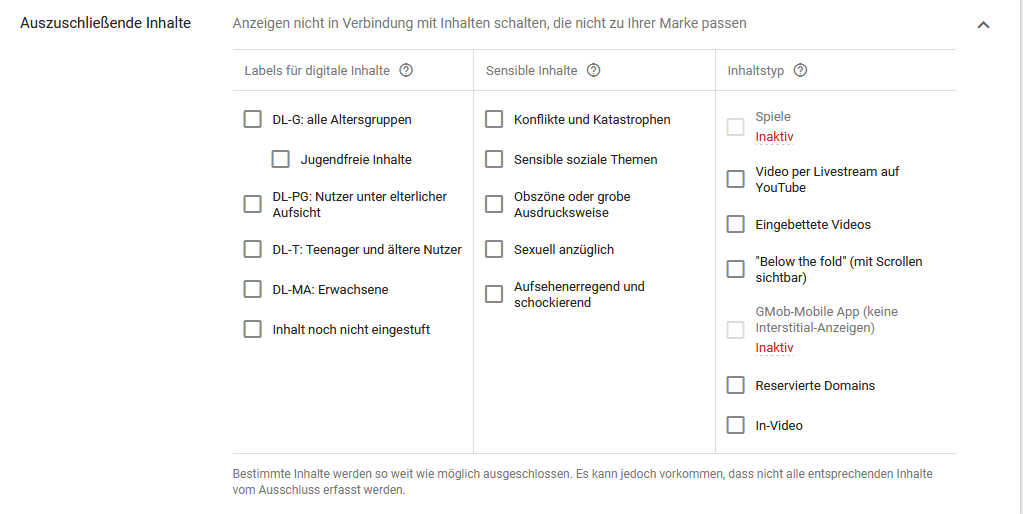
Task: Check Konflikte und Katastrophen
Action: pos(494,120)
